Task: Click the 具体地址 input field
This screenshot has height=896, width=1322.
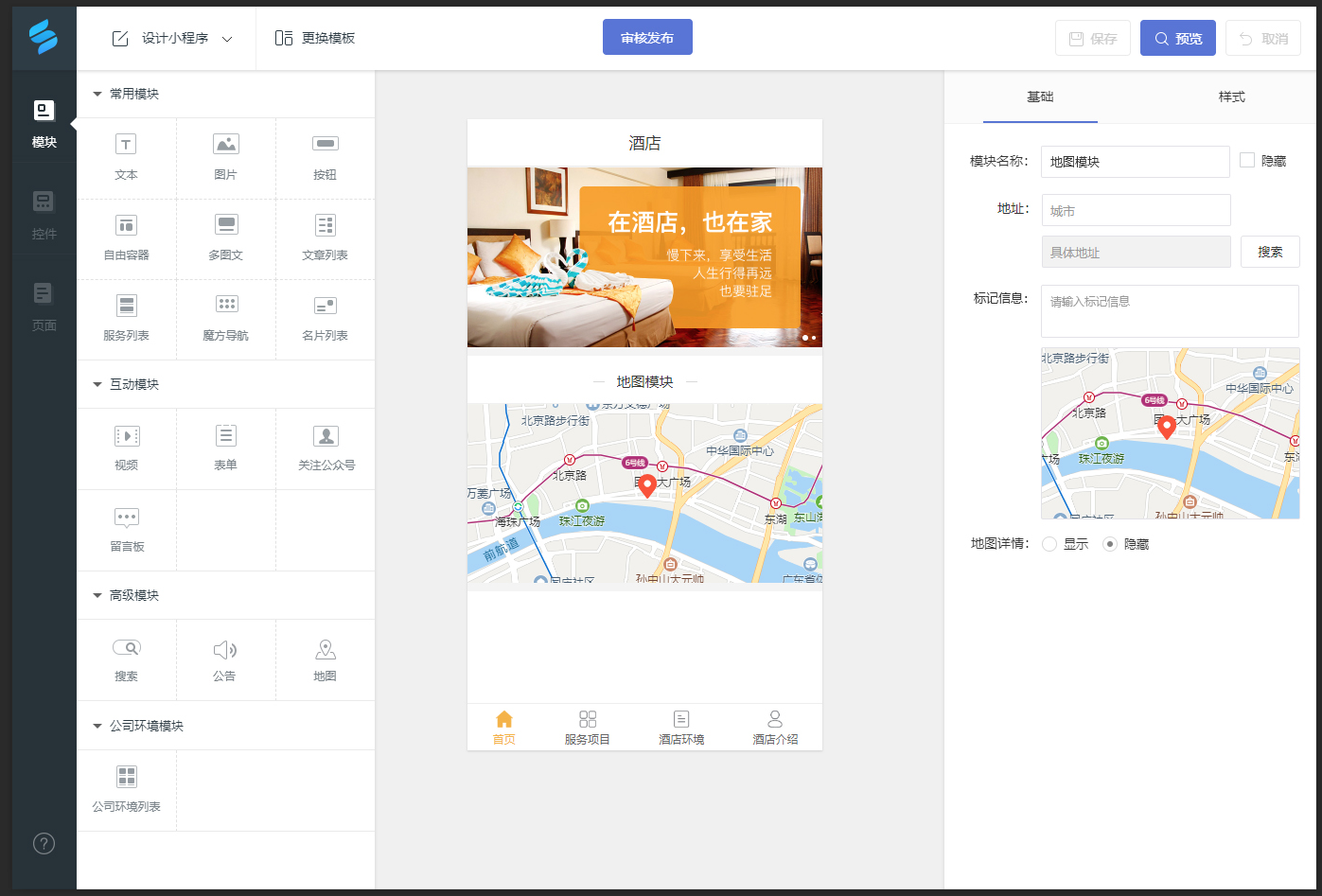Action: 1137,252
